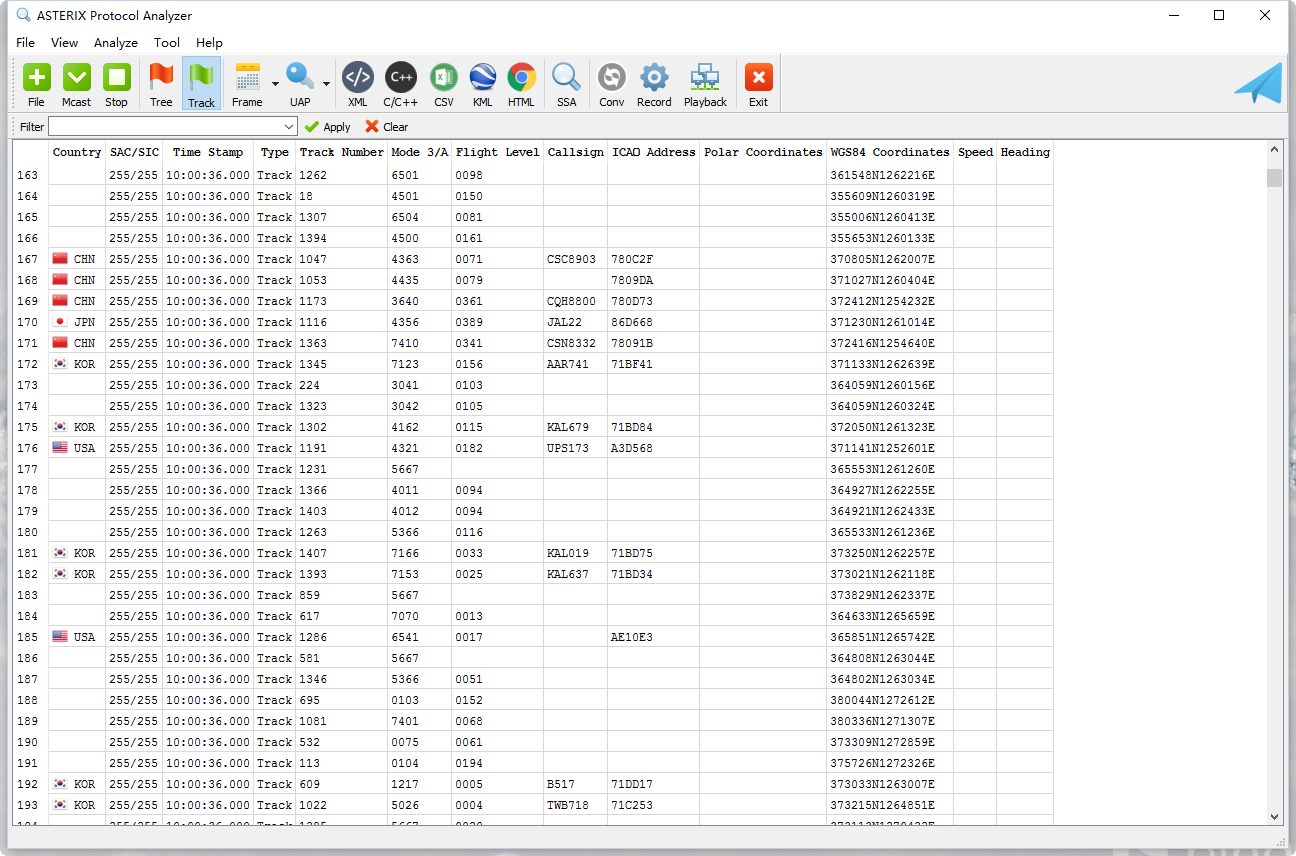This screenshot has width=1296, height=856.
Task: Start the Mcast receiver
Action: 77,84
